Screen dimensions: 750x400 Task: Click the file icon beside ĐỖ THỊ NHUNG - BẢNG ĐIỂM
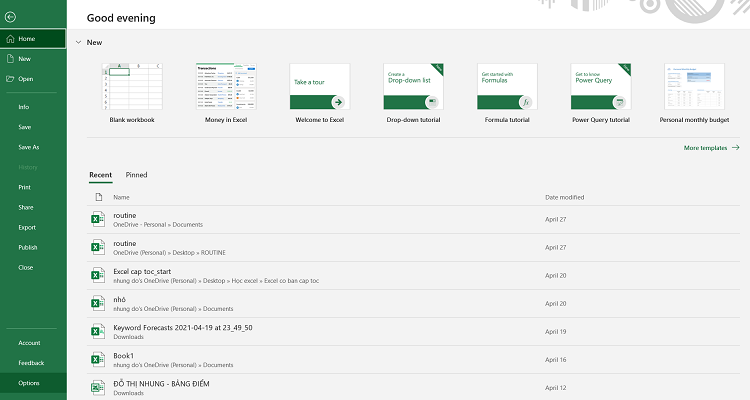click(x=98, y=388)
